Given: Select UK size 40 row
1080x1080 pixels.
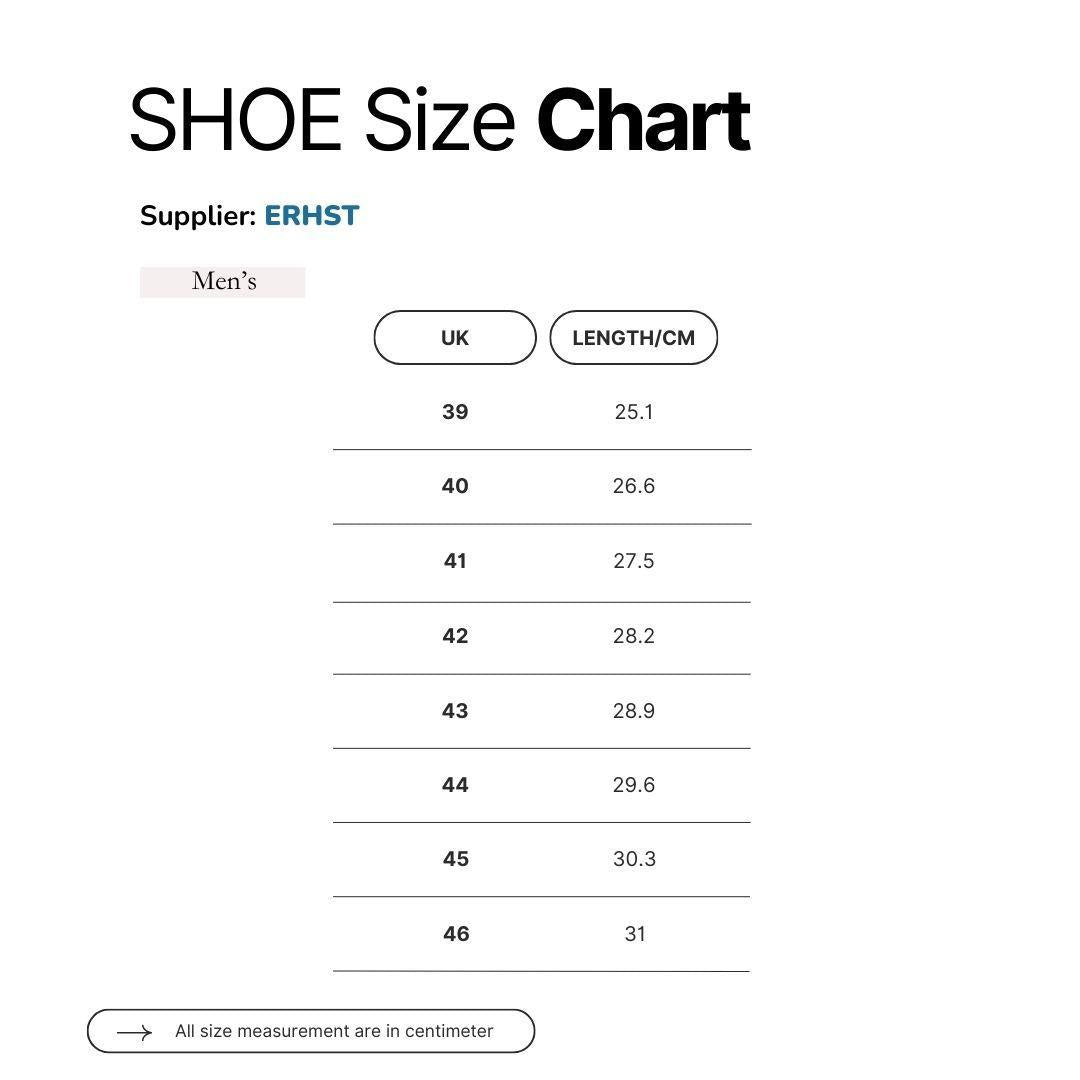Looking at the screenshot, I should pos(542,486).
